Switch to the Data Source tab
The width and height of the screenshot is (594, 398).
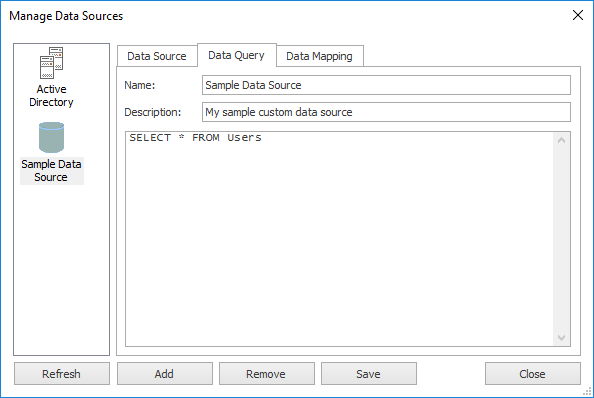[x=157, y=56]
